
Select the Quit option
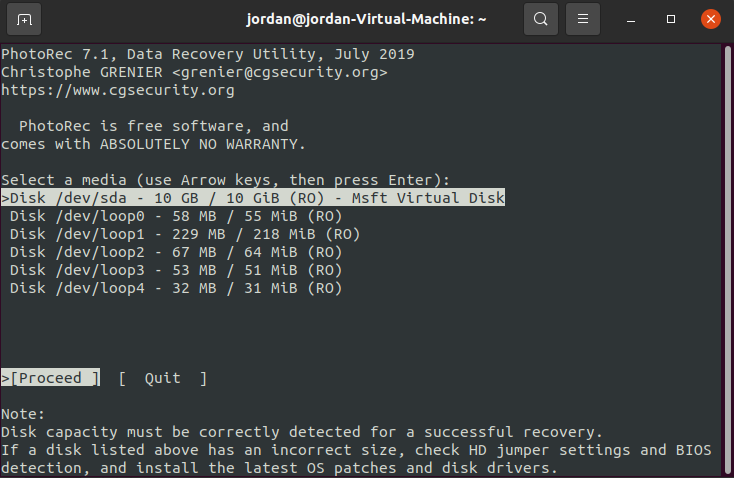click(162, 378)
